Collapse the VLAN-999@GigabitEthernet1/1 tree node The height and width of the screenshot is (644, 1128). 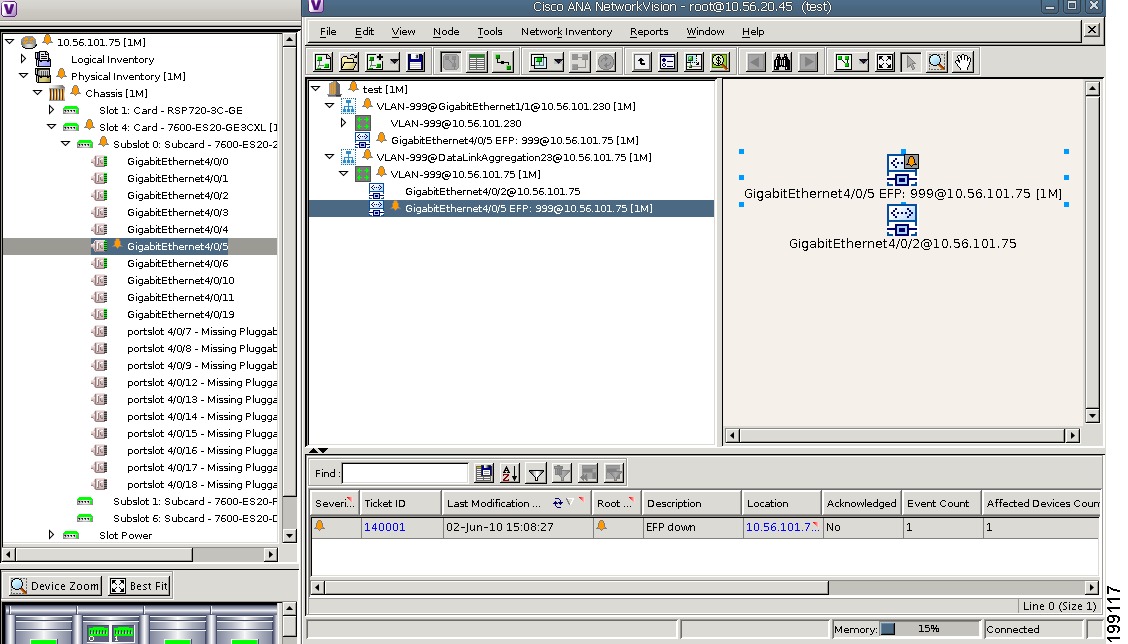[329, 106]
